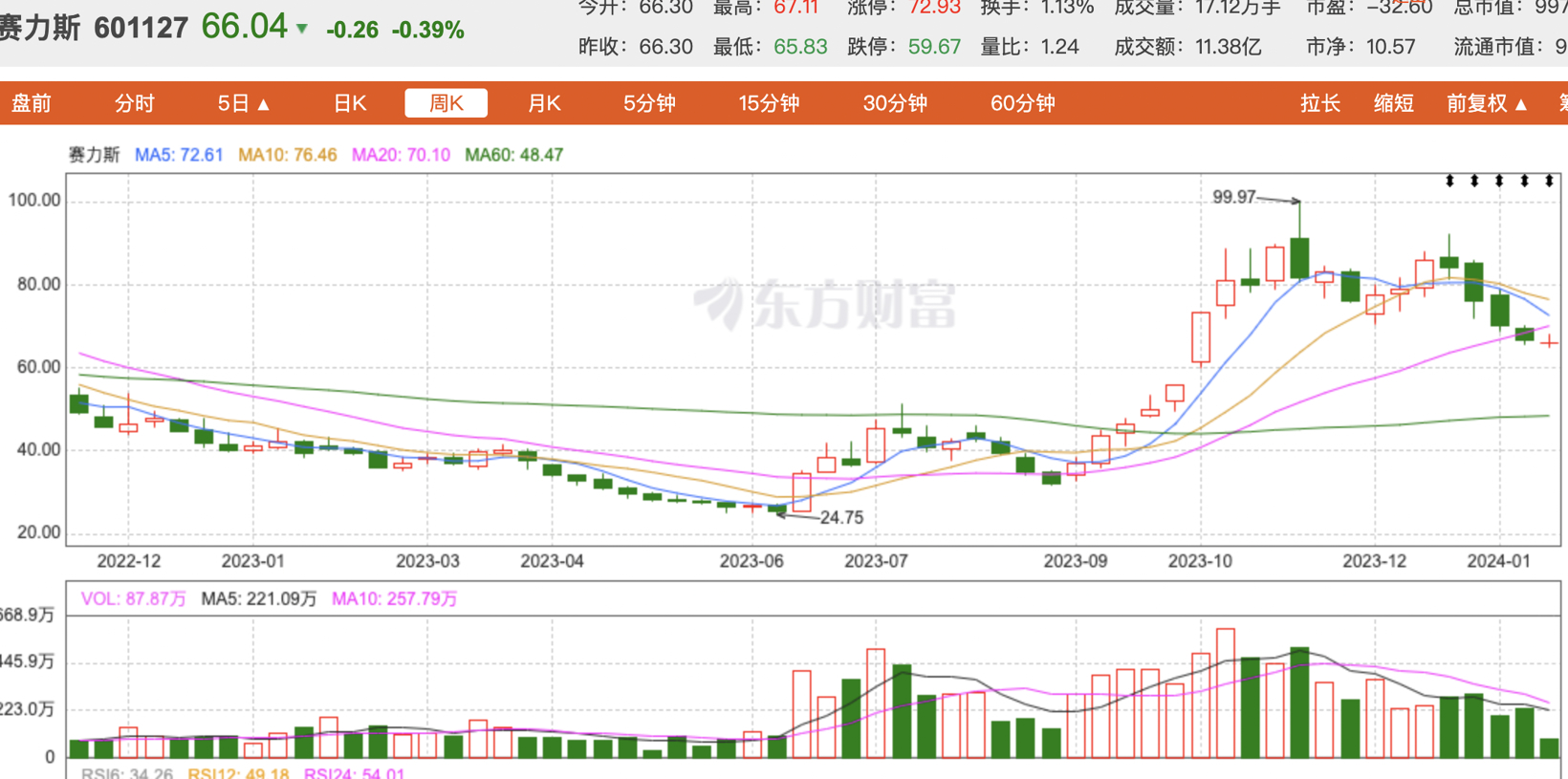Select the 周K weekly candlestick tab

(x=446, y=103)
